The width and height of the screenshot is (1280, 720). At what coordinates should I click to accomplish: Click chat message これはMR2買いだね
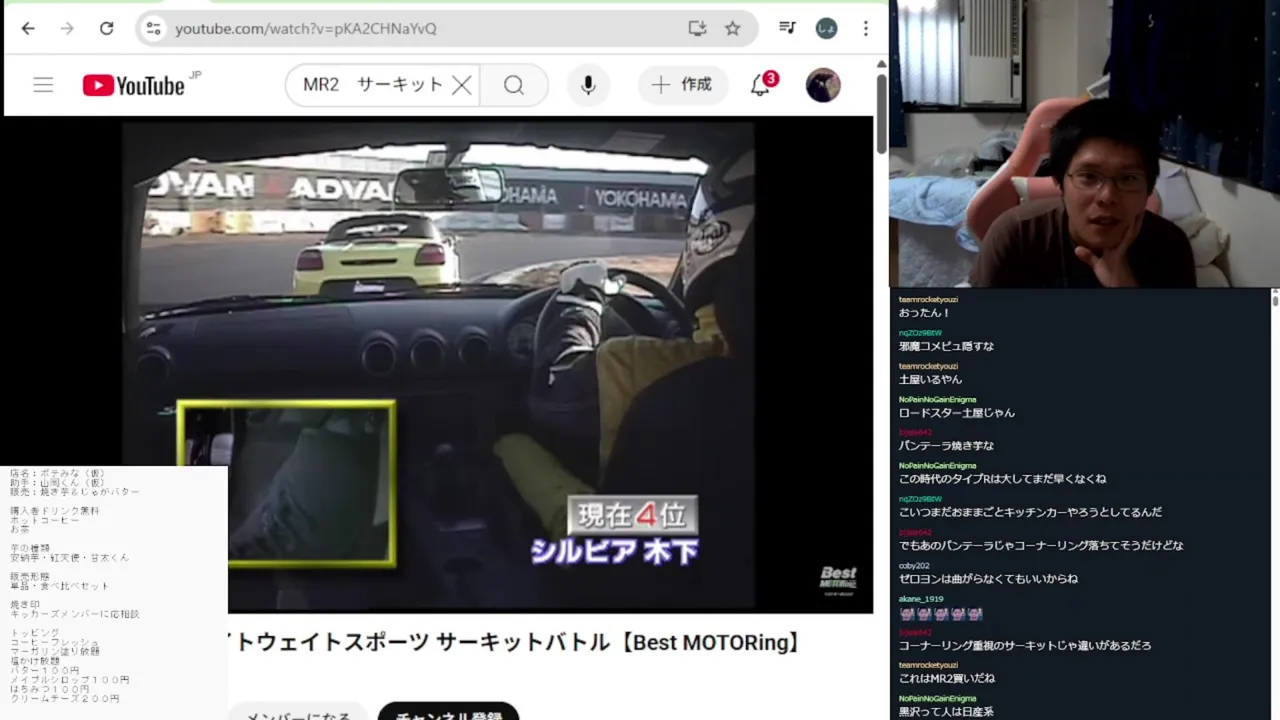pos(946,678)
